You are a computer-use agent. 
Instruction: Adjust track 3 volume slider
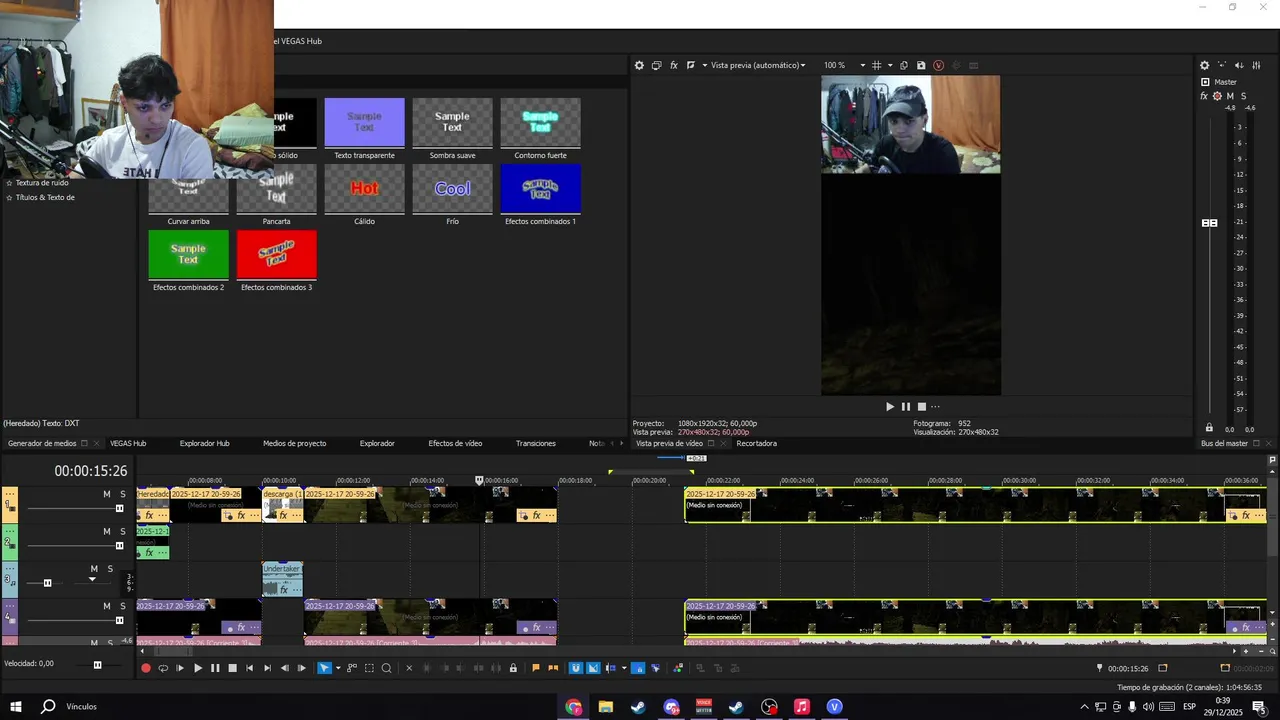coord(47,583)
